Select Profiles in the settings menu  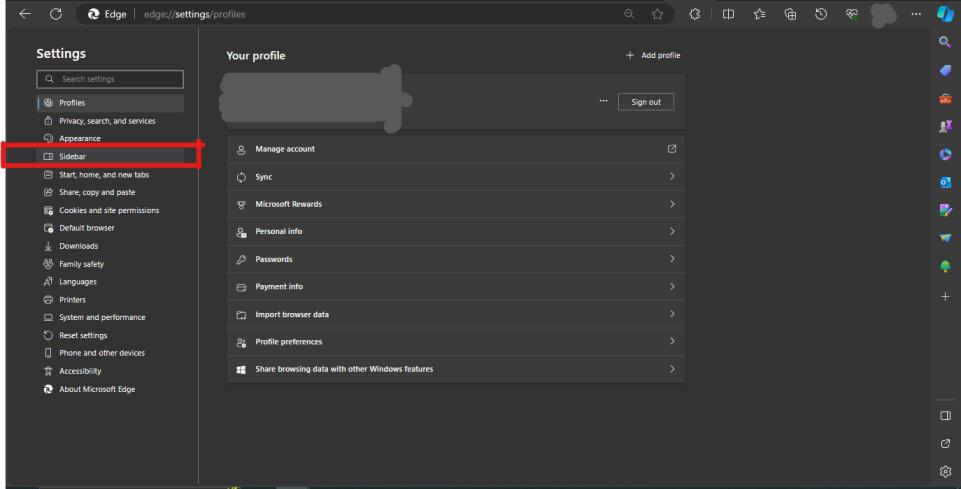click(110, 103)
